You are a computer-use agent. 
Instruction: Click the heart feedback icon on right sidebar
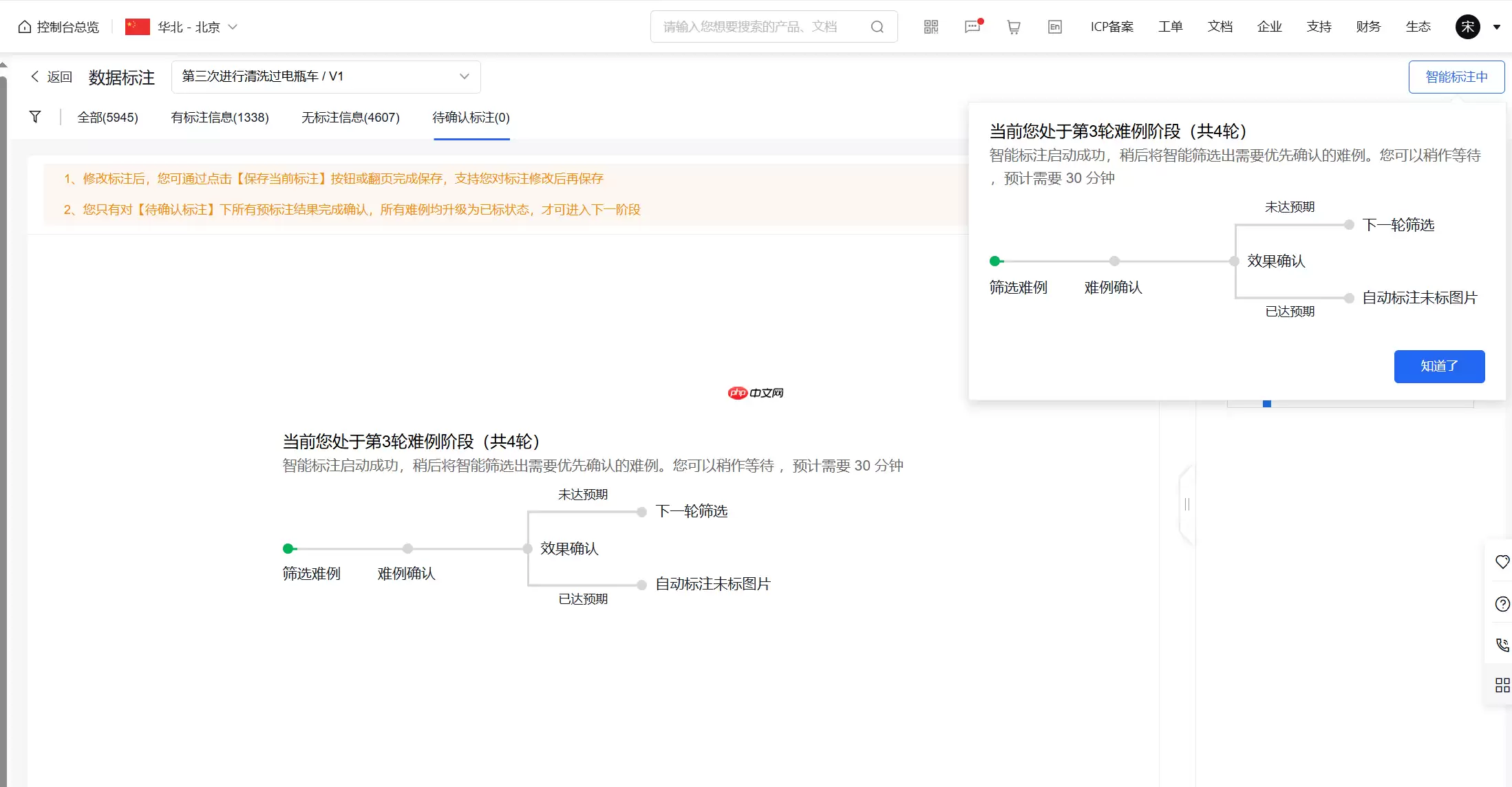(1502, 562)
